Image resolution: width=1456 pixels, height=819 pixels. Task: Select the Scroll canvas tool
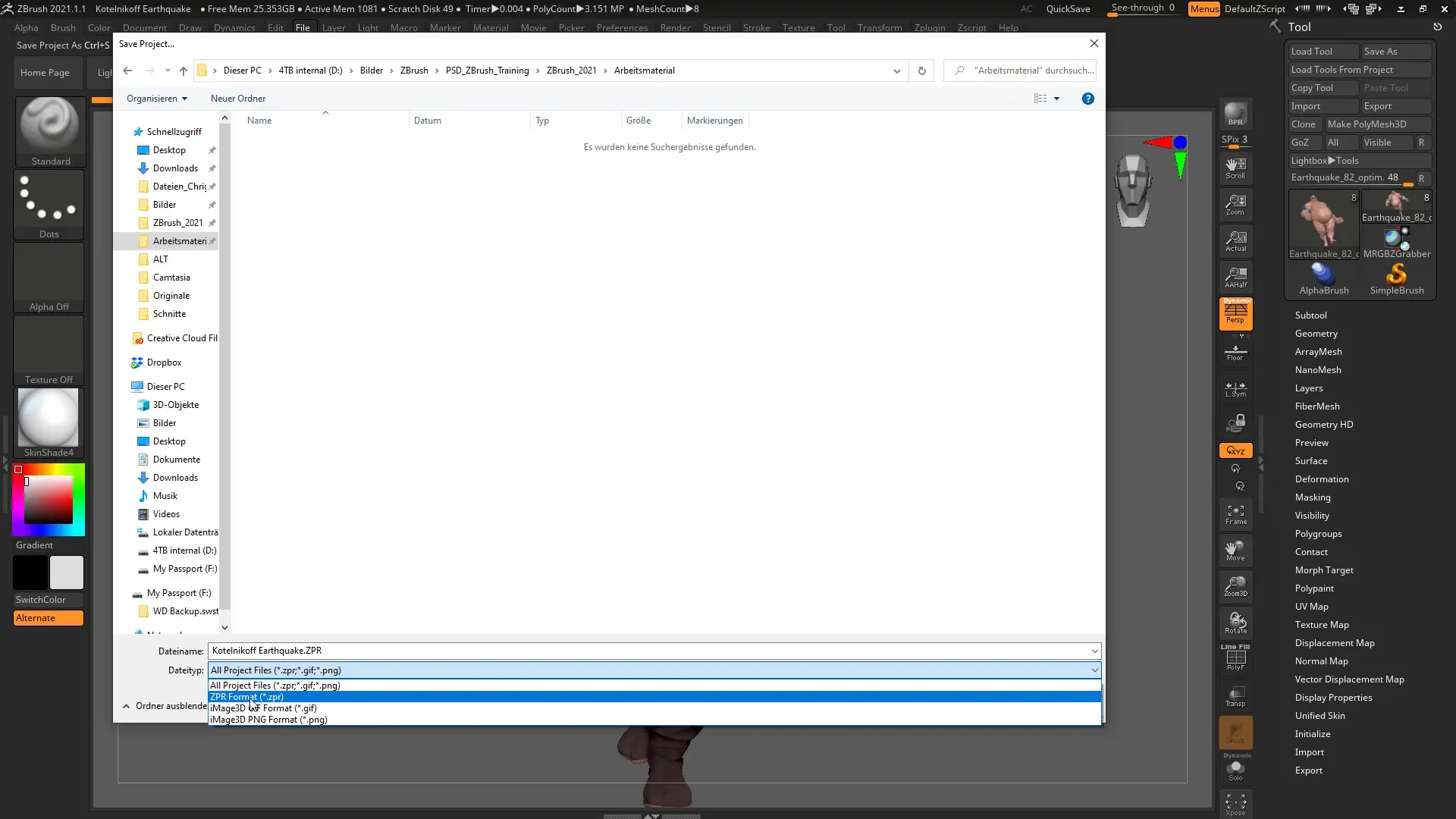1235,168
